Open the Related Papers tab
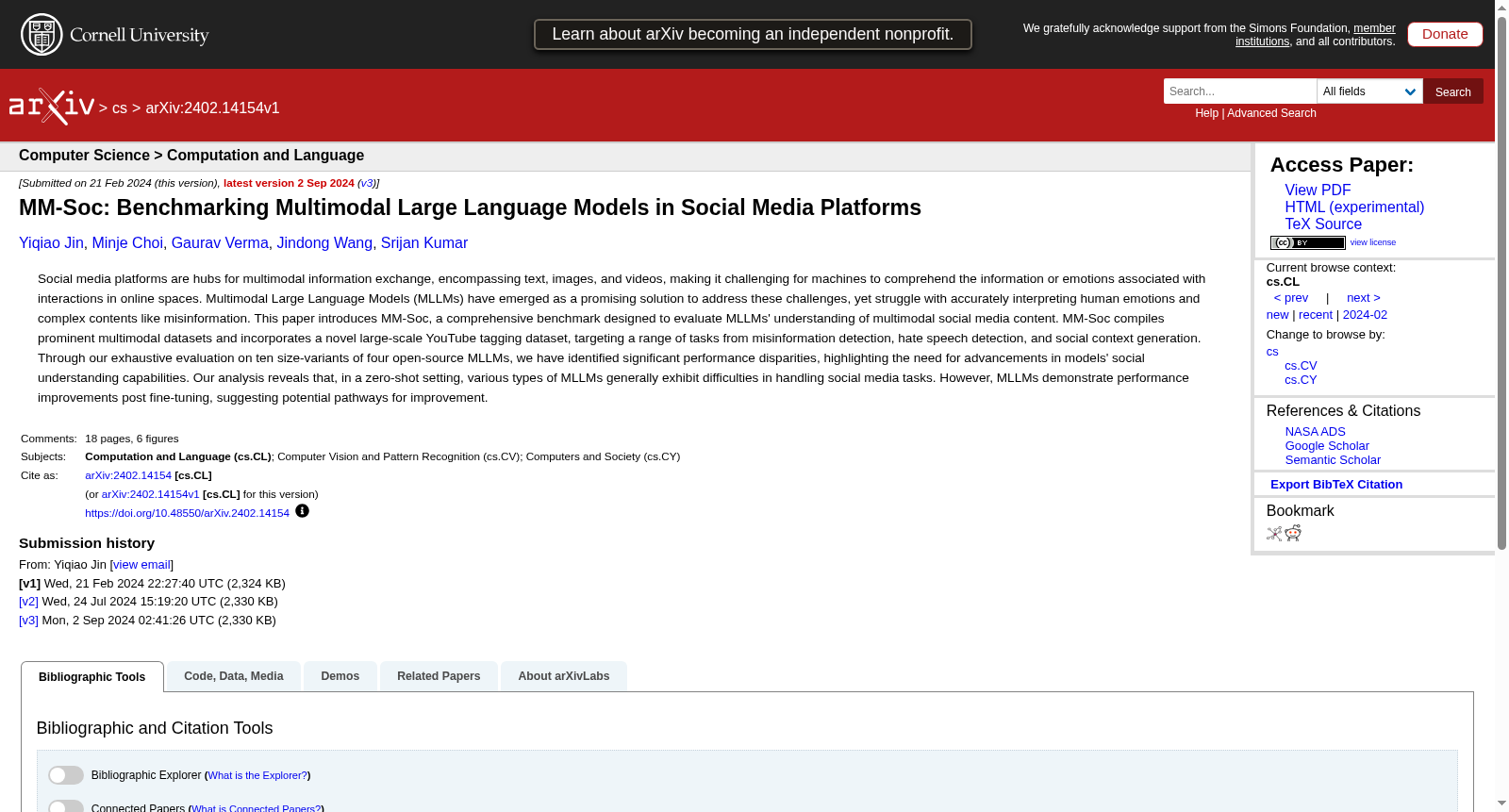1509x812 pixels. [439, 676]
